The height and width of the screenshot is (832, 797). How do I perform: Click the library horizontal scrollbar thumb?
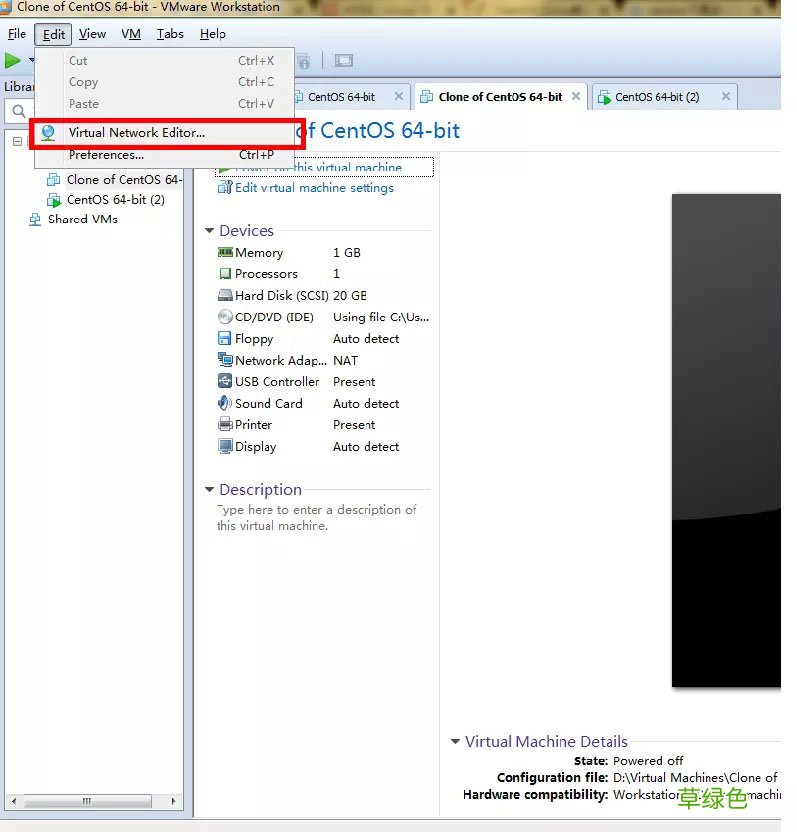pyautogui.click(x=88, y=801)
